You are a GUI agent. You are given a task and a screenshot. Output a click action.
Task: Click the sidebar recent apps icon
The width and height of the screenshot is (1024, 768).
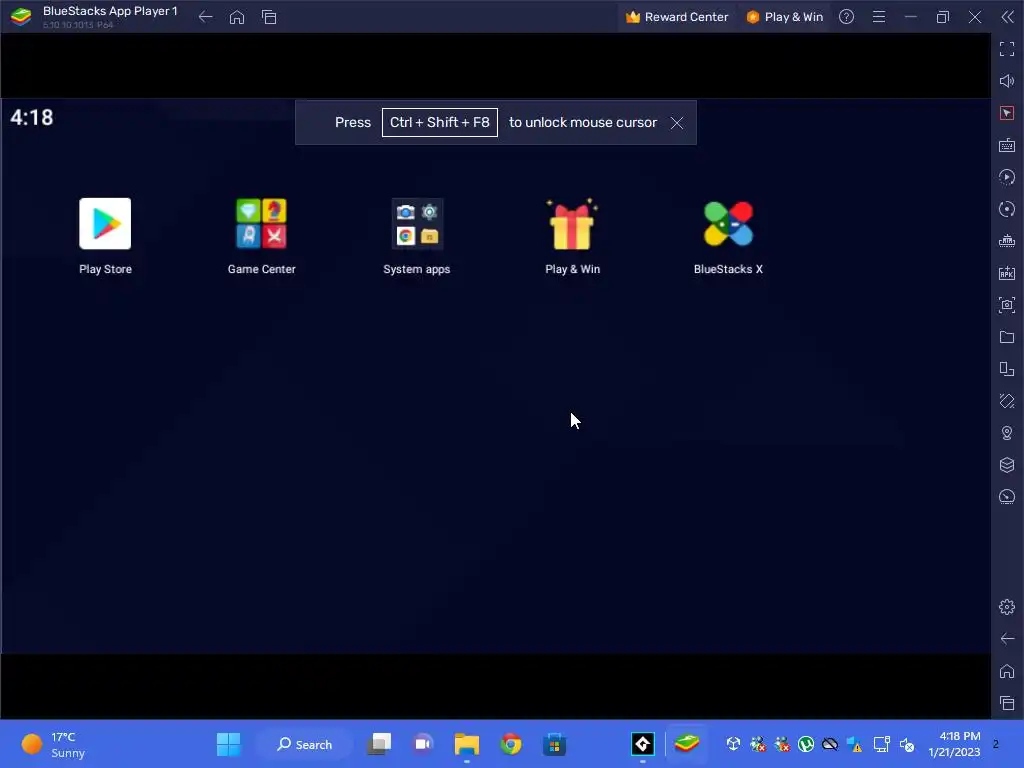1007,703
